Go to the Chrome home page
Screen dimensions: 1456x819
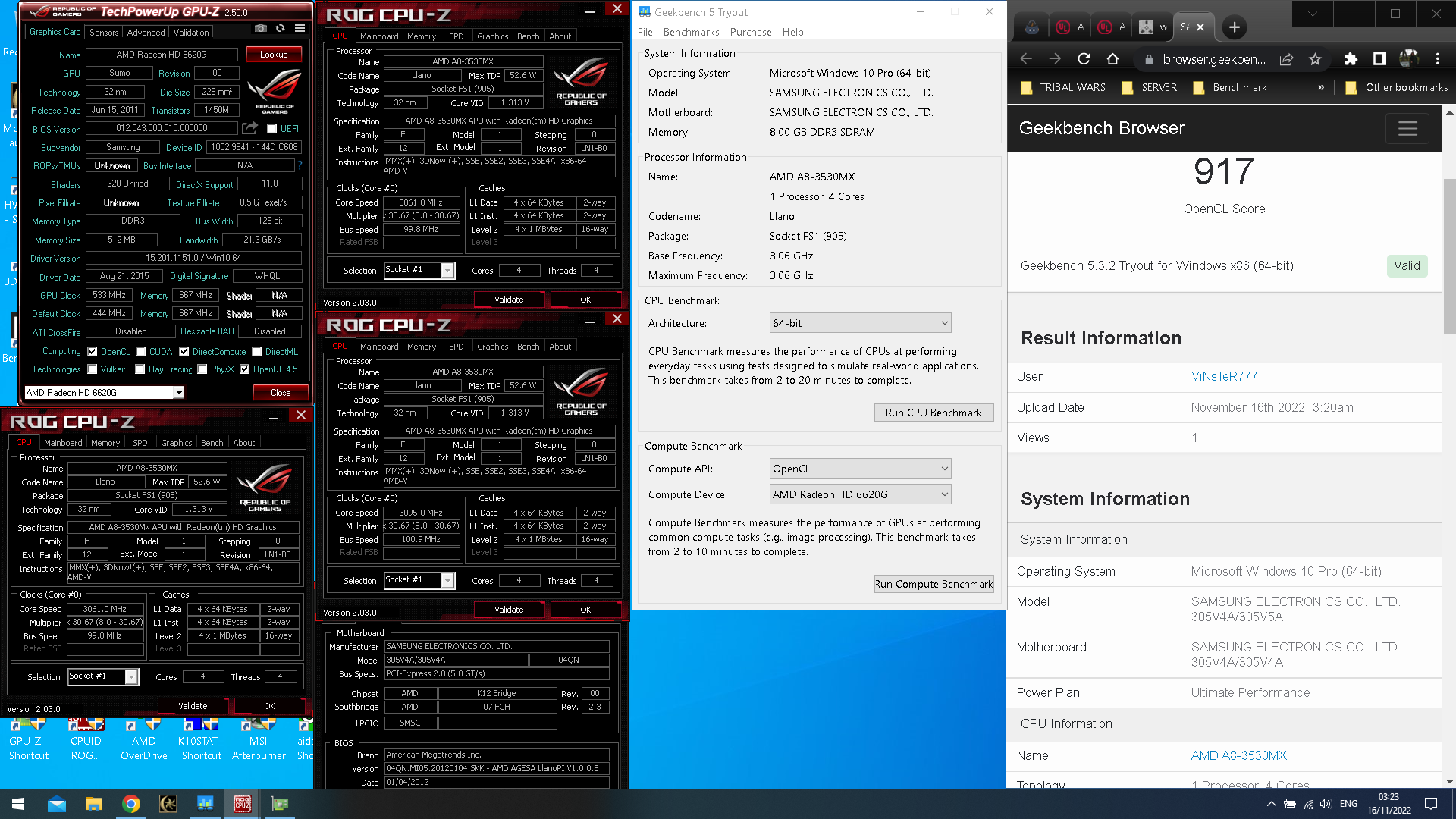coord(1112,59)
